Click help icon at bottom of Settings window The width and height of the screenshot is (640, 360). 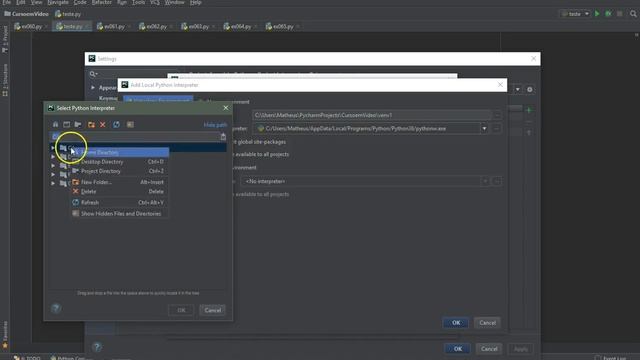(x=97, y=347)
